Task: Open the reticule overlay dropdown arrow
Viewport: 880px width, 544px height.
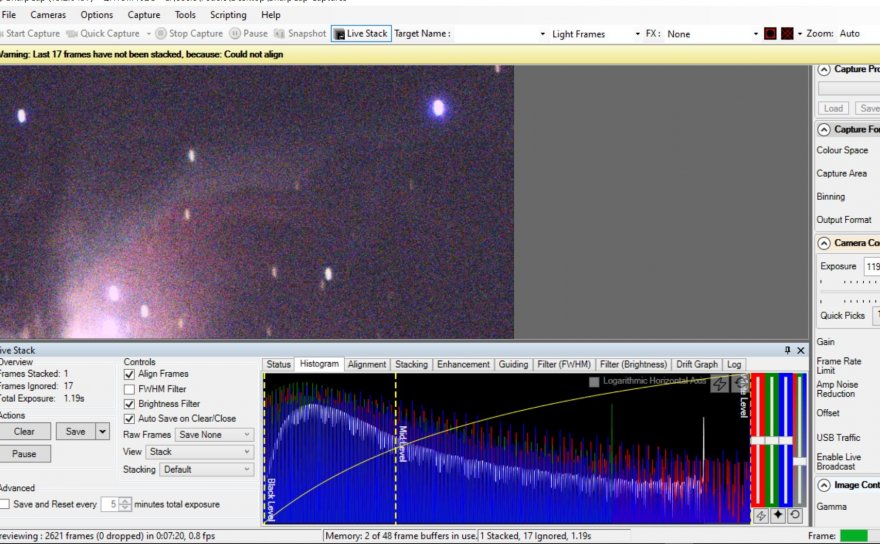Action: (800, 34)
